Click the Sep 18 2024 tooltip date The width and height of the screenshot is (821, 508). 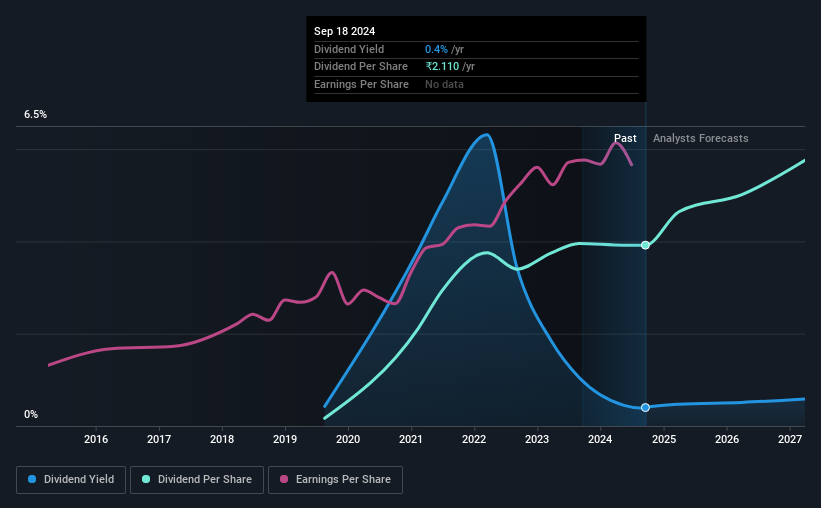tap(345, 31)
